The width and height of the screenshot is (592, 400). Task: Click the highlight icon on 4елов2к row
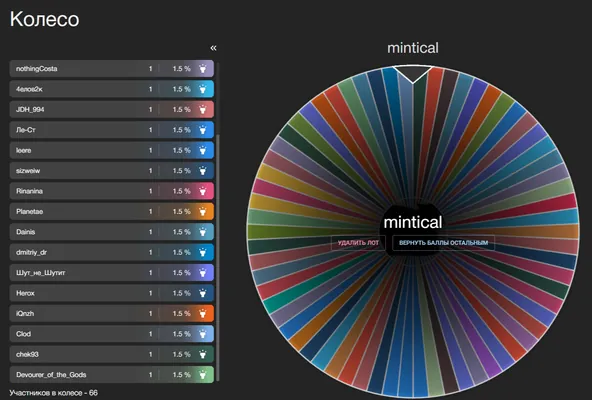(x=203, y=89)
